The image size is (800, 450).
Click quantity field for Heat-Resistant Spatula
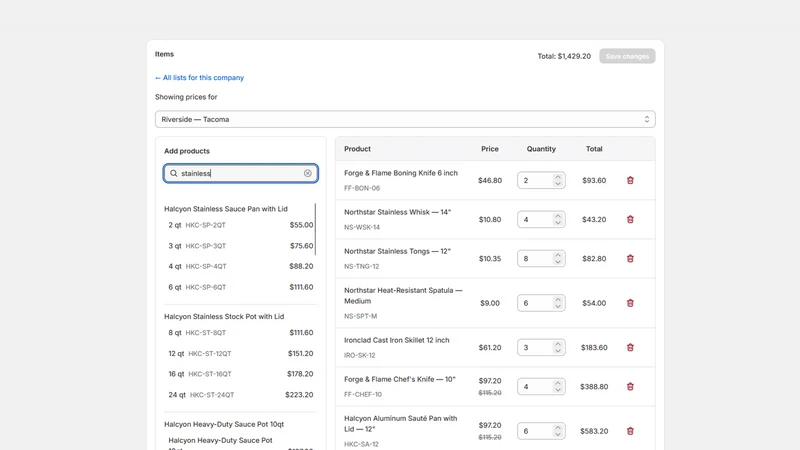tap(541, 303)
